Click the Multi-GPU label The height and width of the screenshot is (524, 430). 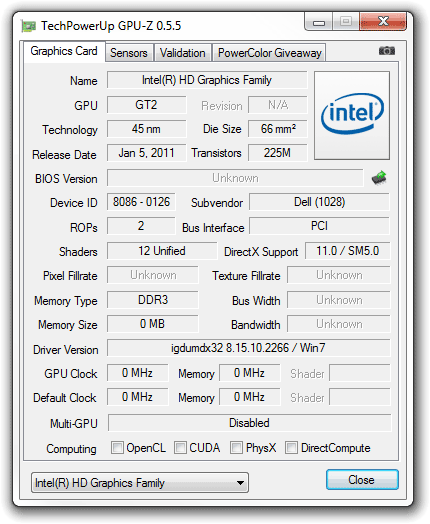pos(74,423)
